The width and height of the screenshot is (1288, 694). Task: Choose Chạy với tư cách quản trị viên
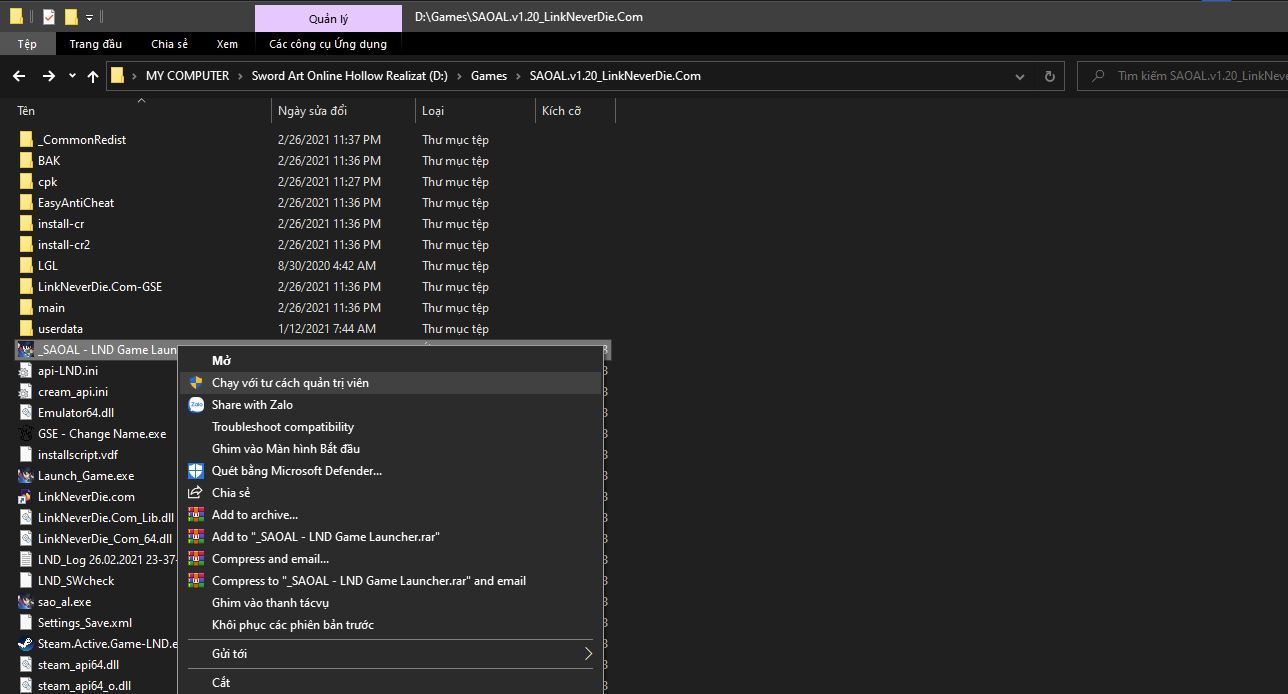pyautogui.click(x=290, y=383)
